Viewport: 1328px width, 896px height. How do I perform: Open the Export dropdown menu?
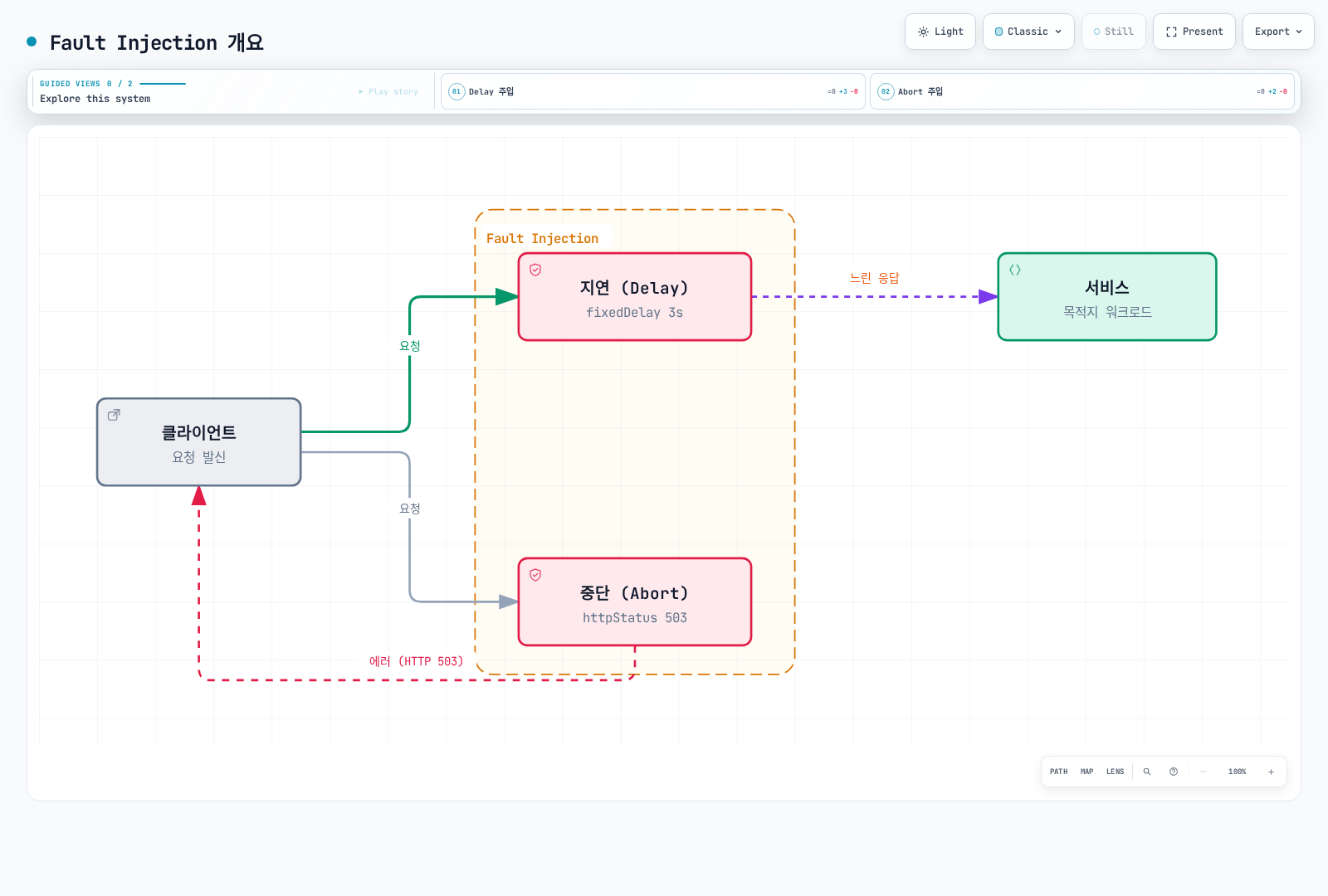click(x=1278, y=32)
